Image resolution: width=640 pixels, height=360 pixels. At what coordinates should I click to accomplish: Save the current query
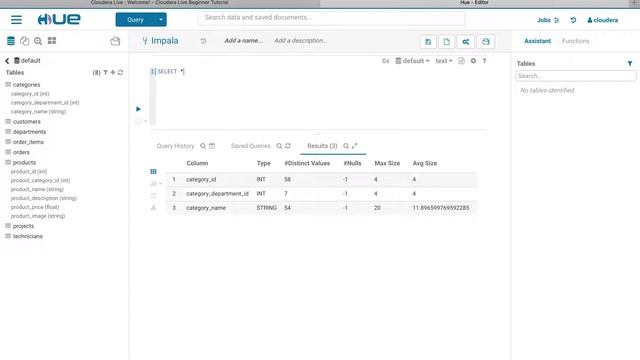(x=428, y=42)
